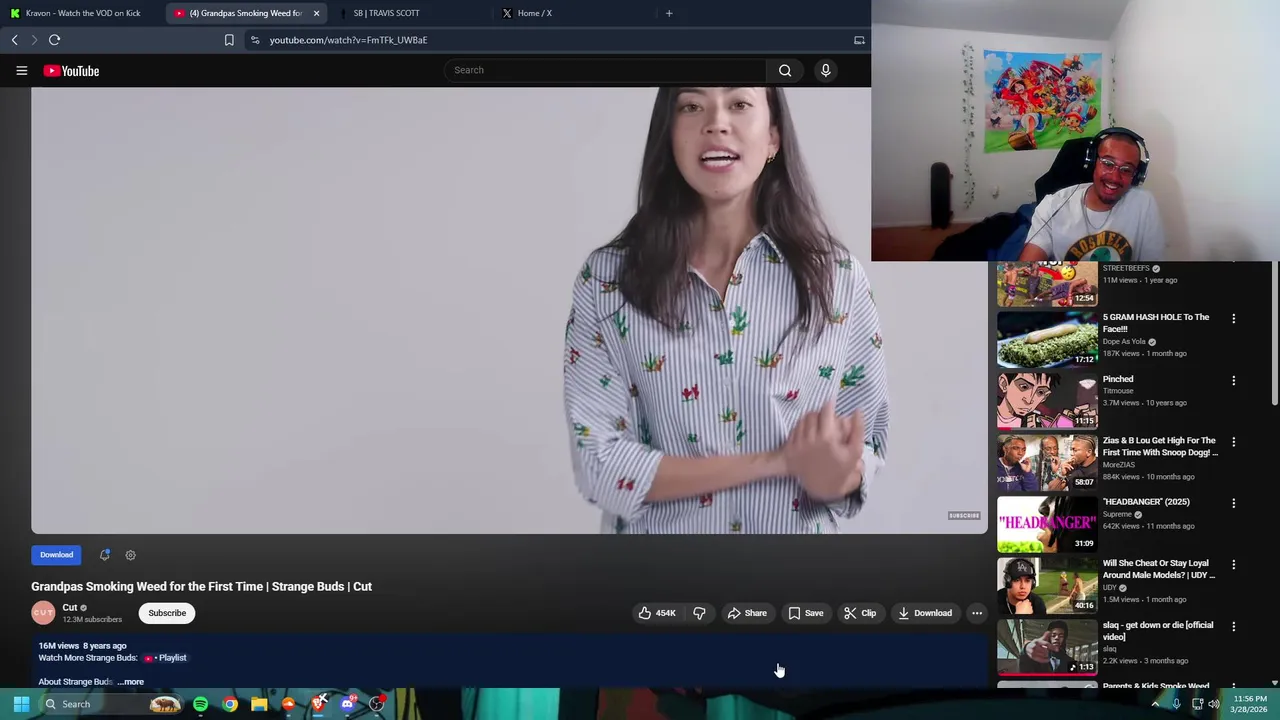
Task: Click the video player to pause
Action: click(509, 310)
